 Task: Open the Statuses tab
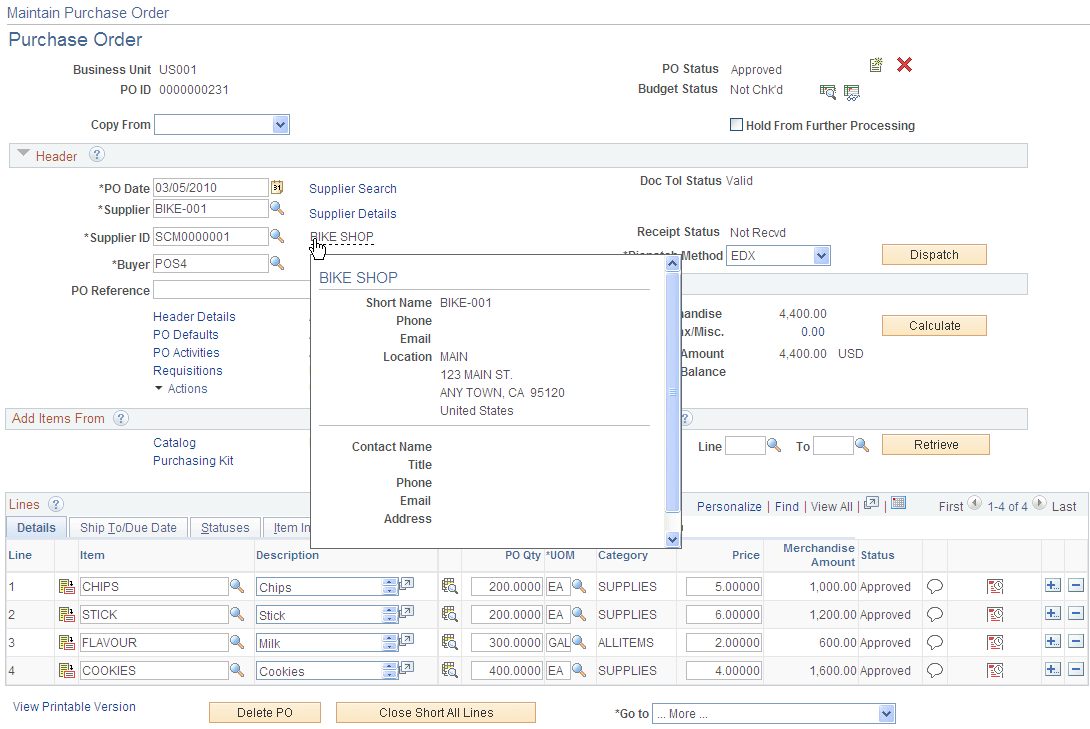coord(224,527)
